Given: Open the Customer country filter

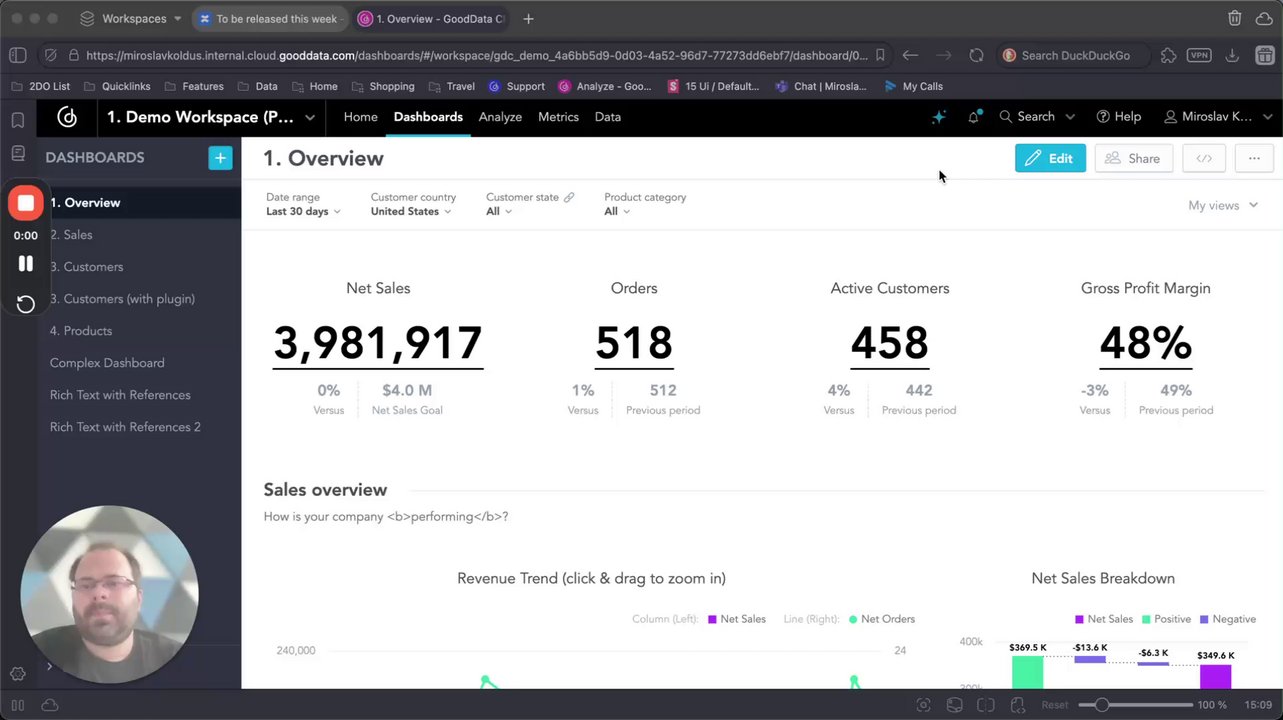Looking at the screenshot, I should pos(413,204).
